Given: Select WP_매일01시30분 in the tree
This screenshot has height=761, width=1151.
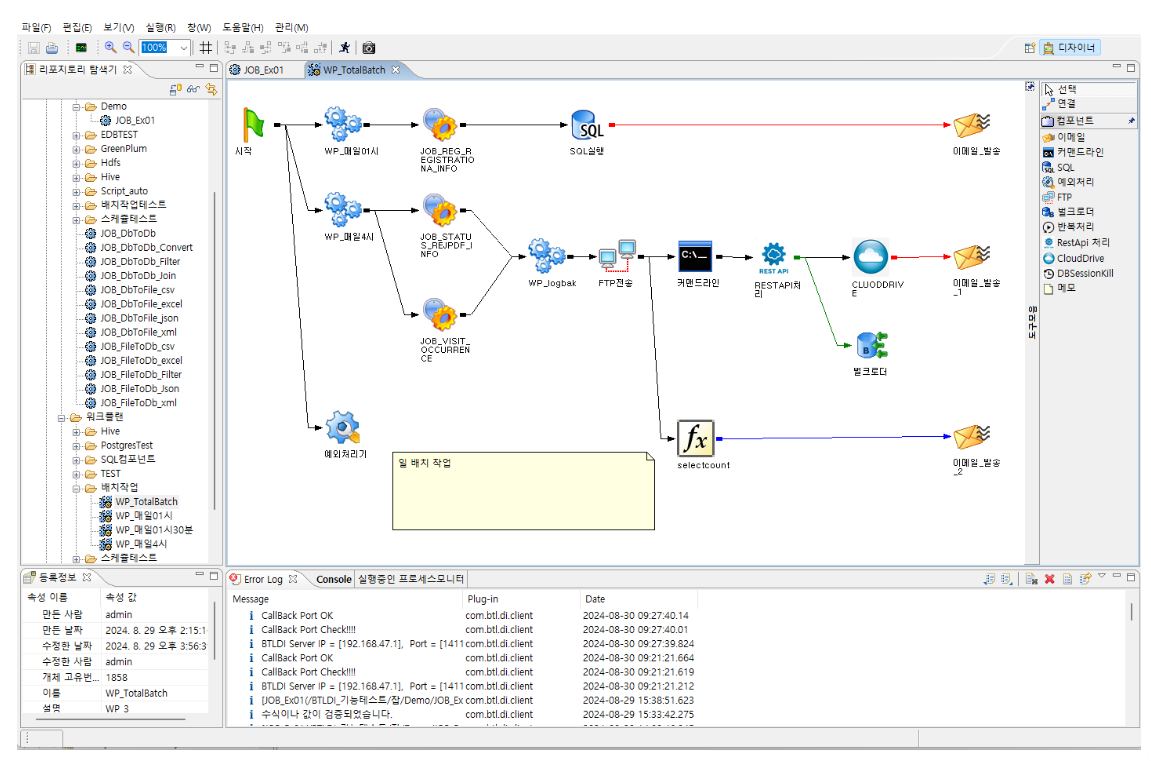Looking at the screenshot, I should coord(154,530).
